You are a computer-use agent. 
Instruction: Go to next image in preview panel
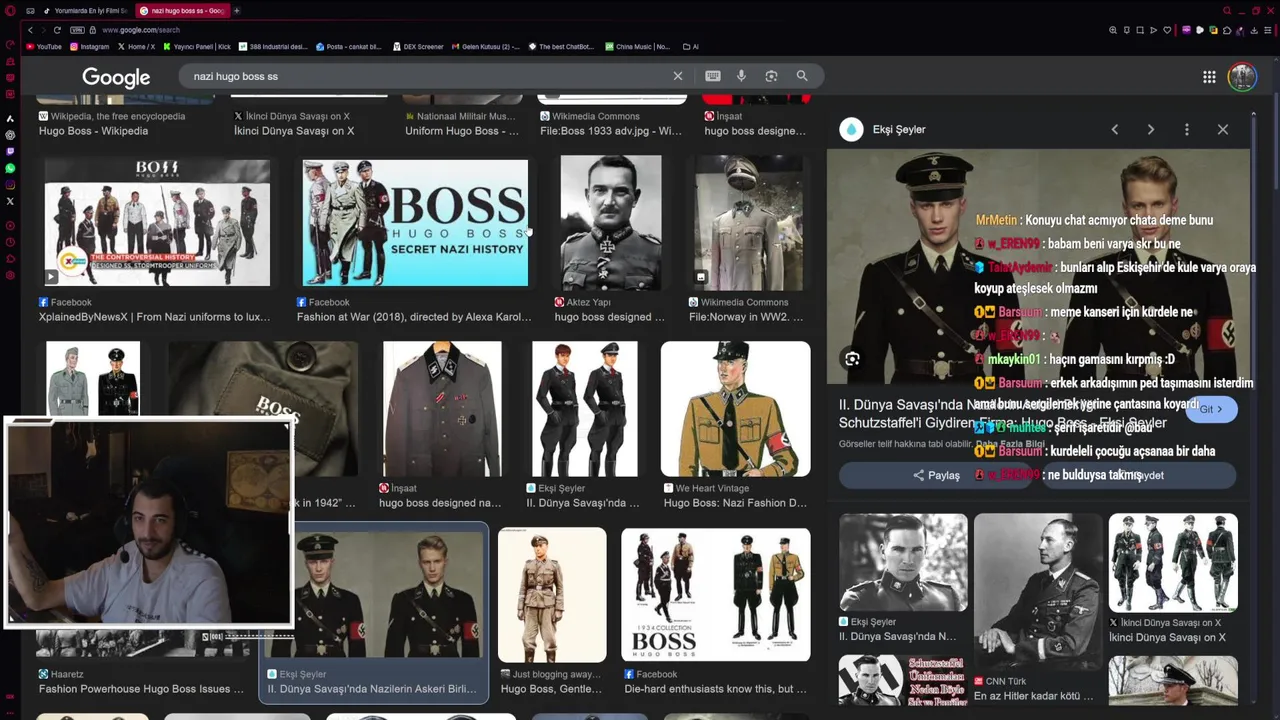click(x=1151, y=130)
